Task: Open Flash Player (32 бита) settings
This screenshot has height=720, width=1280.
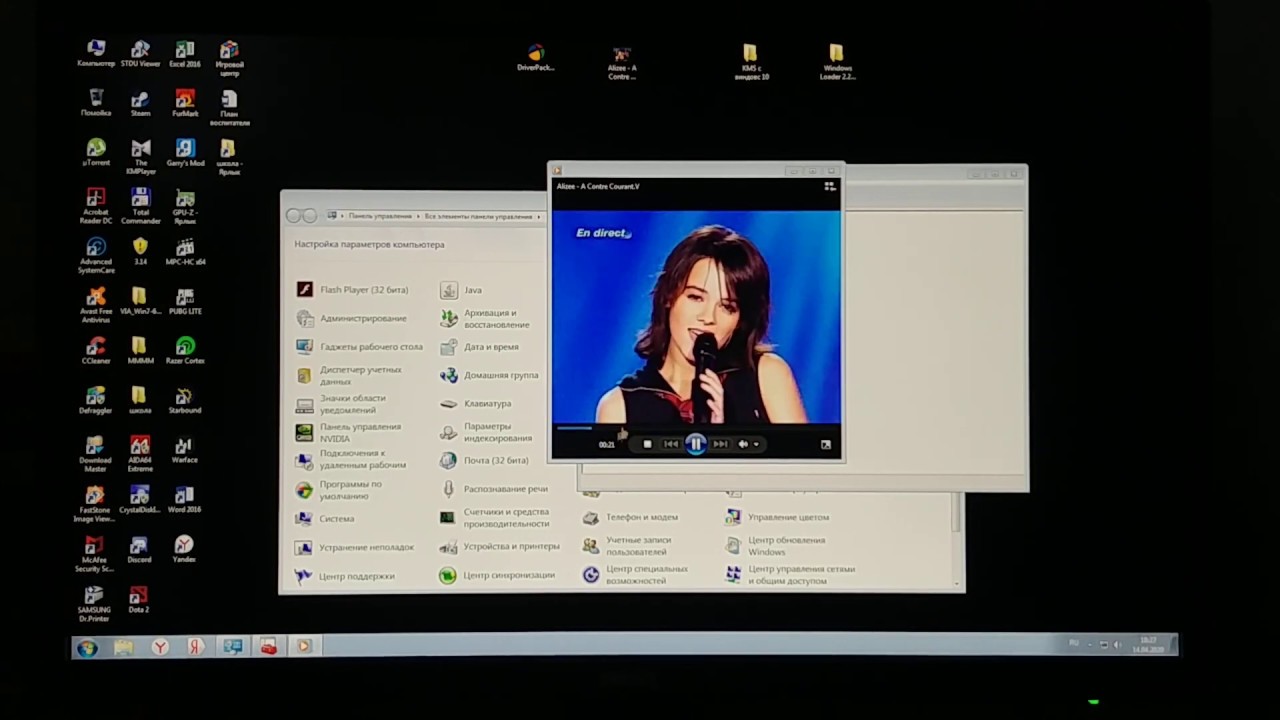Action: click(x=352, y=290)
